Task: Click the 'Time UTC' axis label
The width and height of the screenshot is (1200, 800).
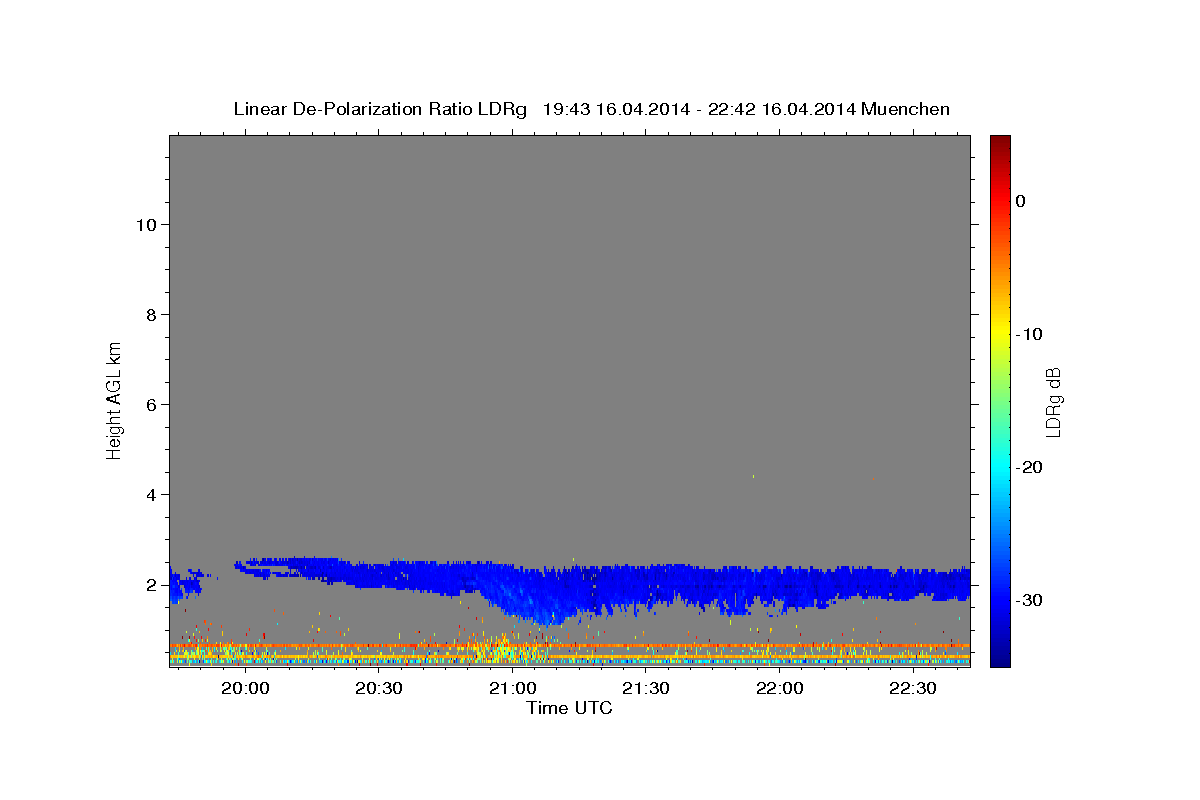Action: (x=569, y=708)
